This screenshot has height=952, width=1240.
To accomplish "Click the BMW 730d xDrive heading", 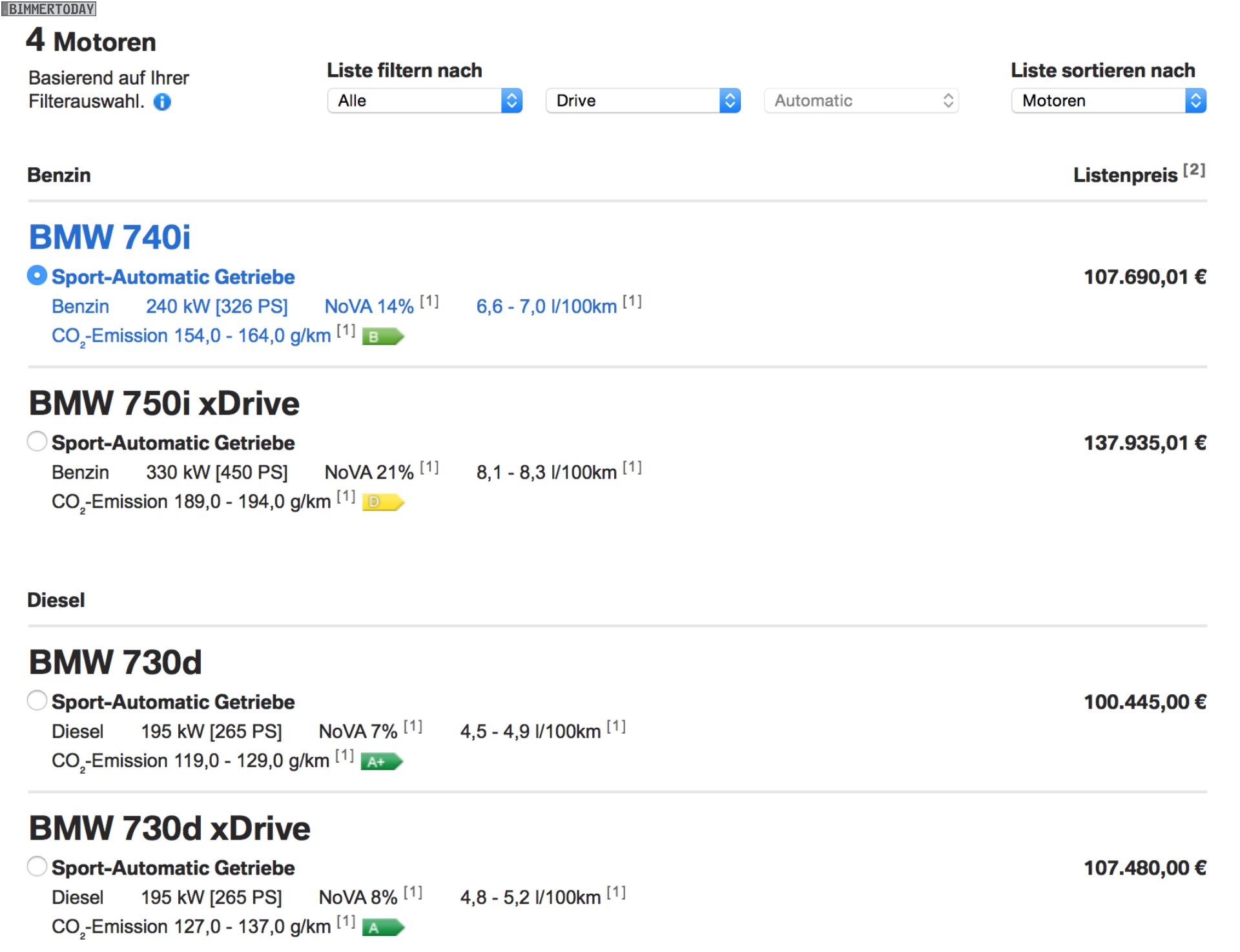I will click(x=169, y=828).
